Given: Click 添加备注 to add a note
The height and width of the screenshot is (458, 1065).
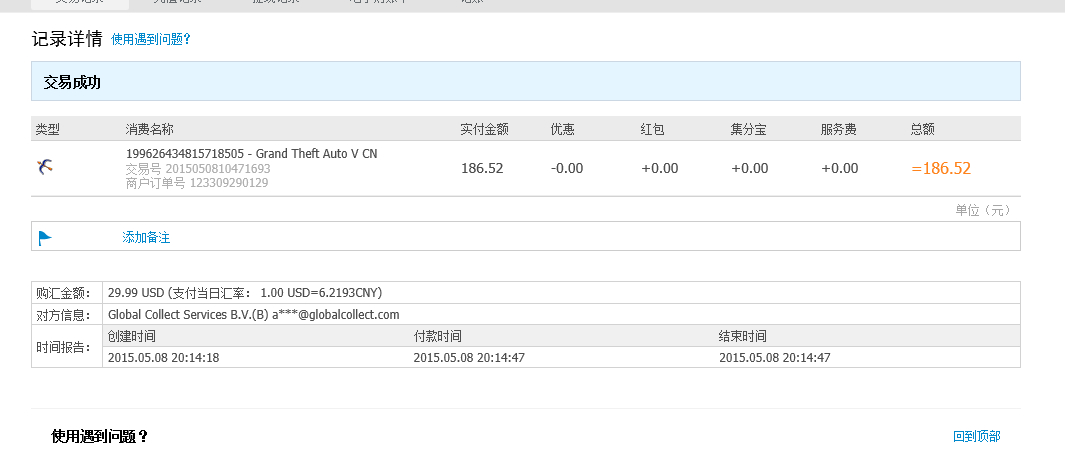Looking at the screenshot, I should point(146,237).
